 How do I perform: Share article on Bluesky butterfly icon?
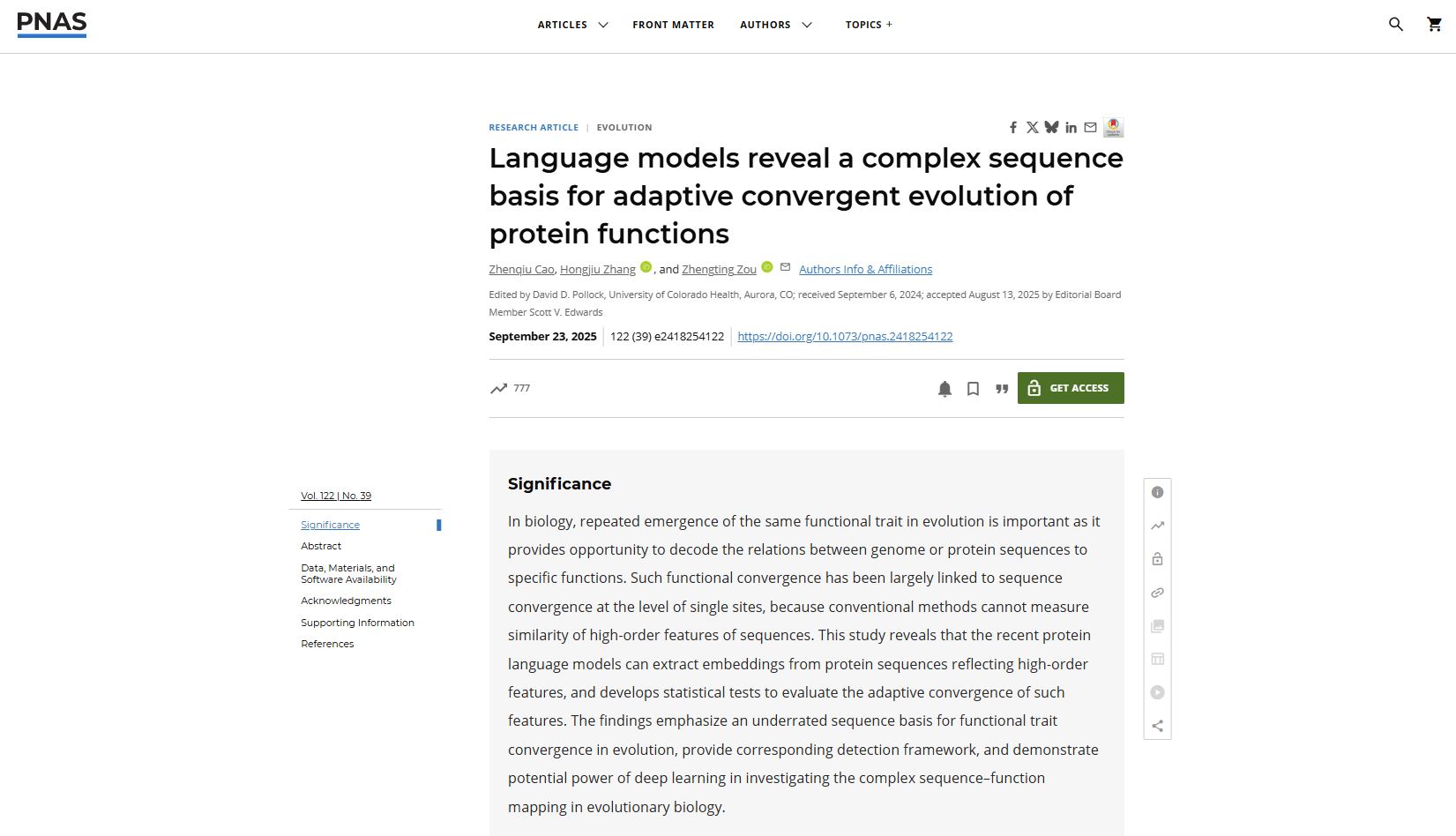[1051, 128]
